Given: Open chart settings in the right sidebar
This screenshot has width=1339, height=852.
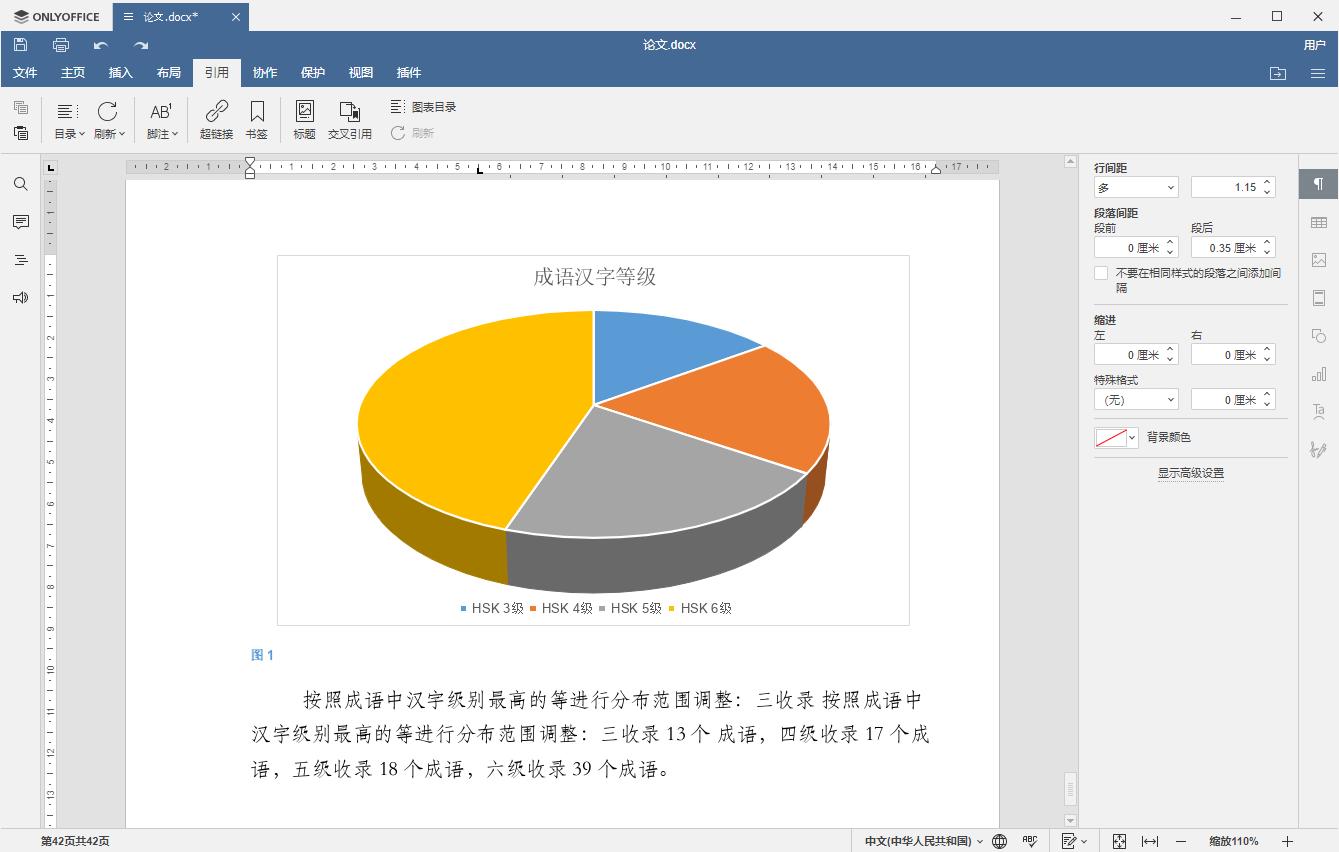Looking at the screenshot, I should click(x=1319, y=373).
